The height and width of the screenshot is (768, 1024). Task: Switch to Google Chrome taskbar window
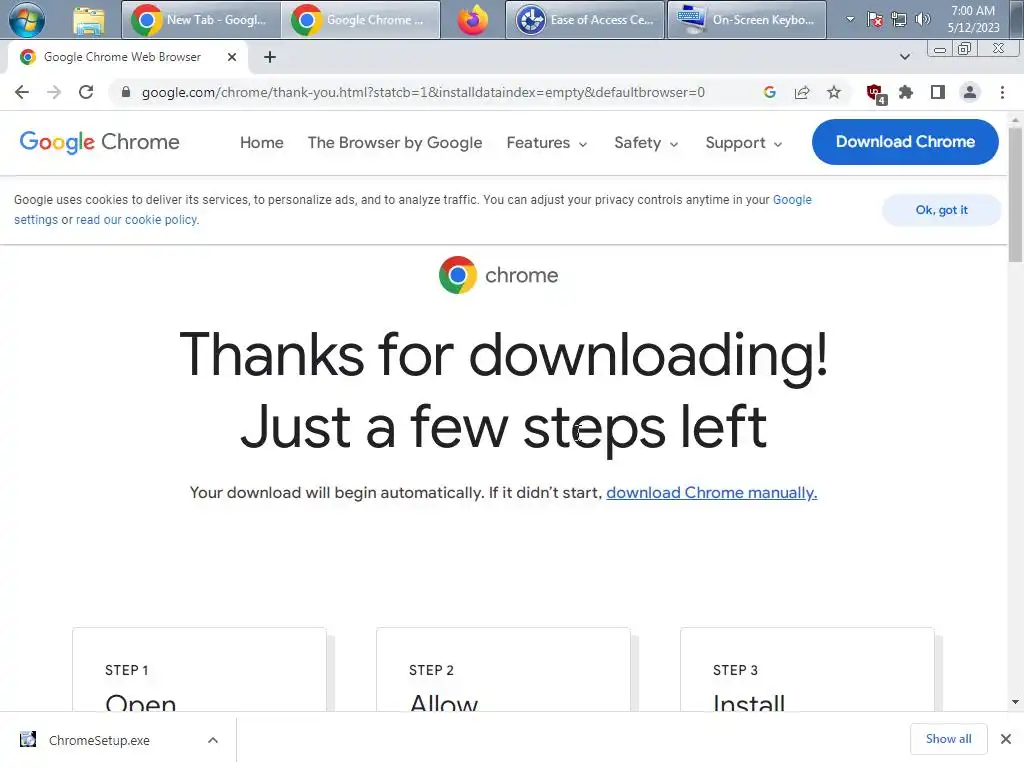click(x=360, y=20)
